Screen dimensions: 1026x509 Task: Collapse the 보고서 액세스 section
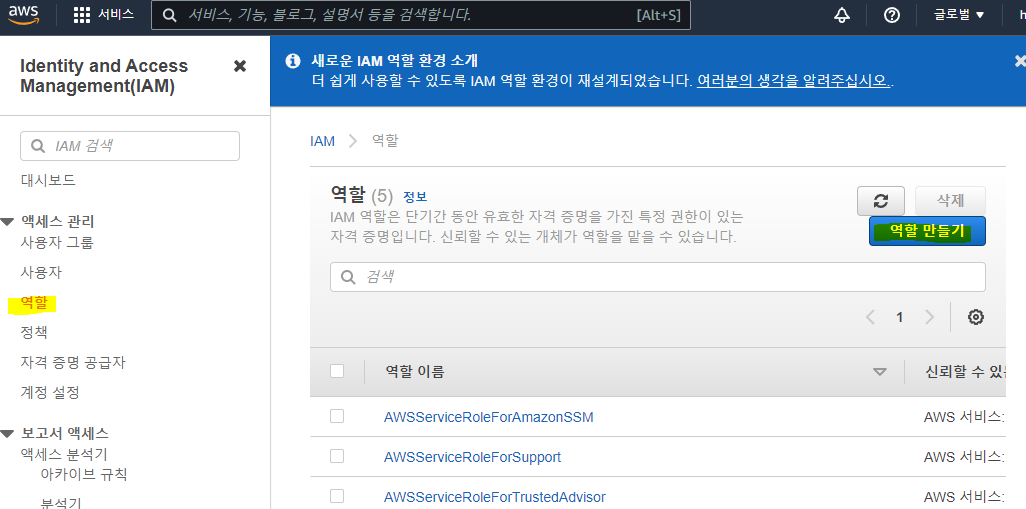[7, 433]
